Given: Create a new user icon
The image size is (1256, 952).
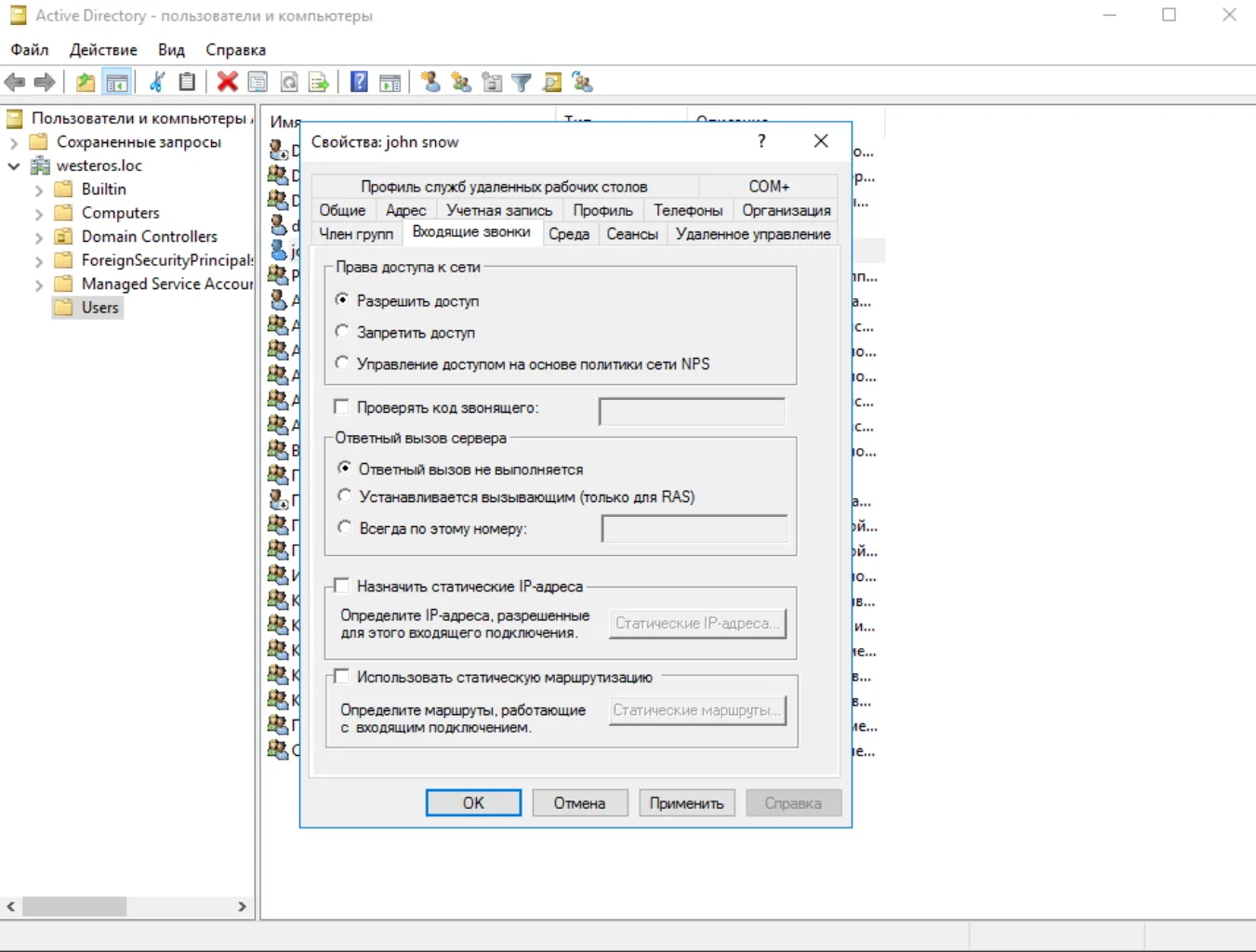Looking at the screenshot, I should point(430,83).
